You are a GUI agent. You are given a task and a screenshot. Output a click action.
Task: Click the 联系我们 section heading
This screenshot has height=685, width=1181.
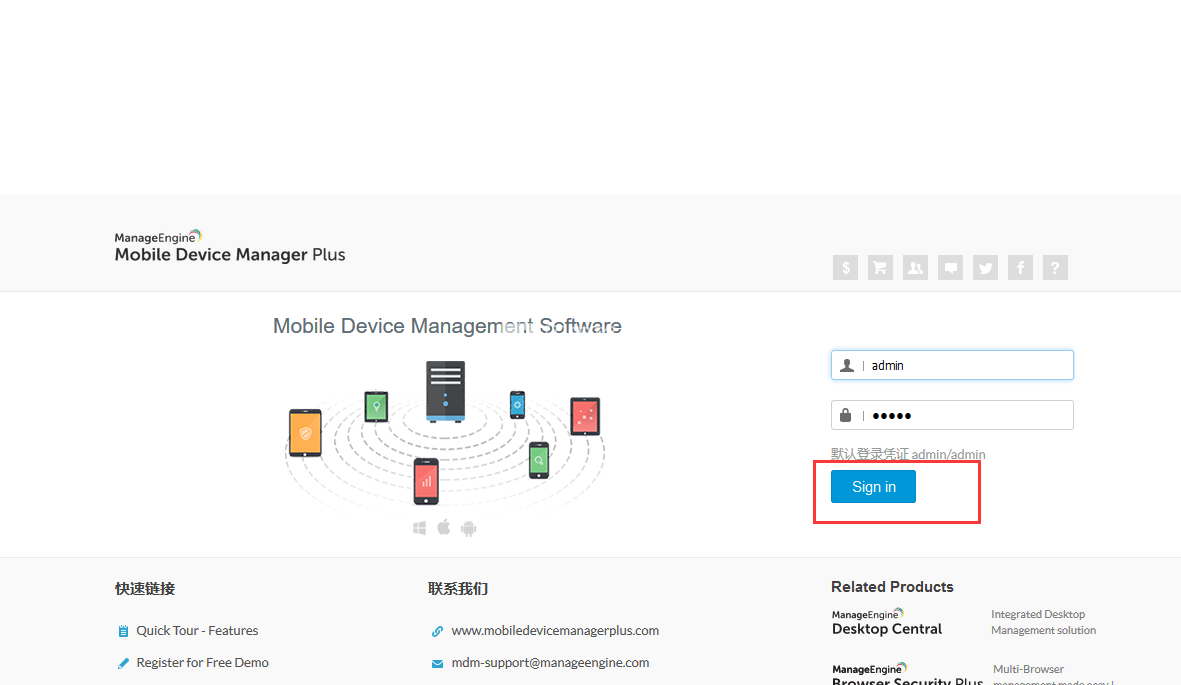tap(458, 589)
